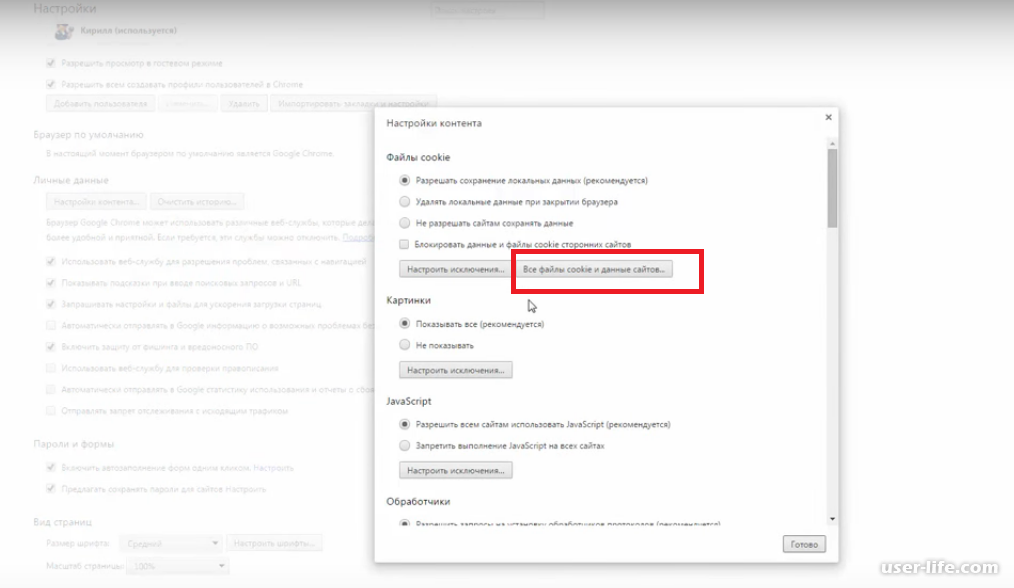Viewport: 1014px width, 588px height.
Task: Select Не показывать images option
Action: point(404,345)
